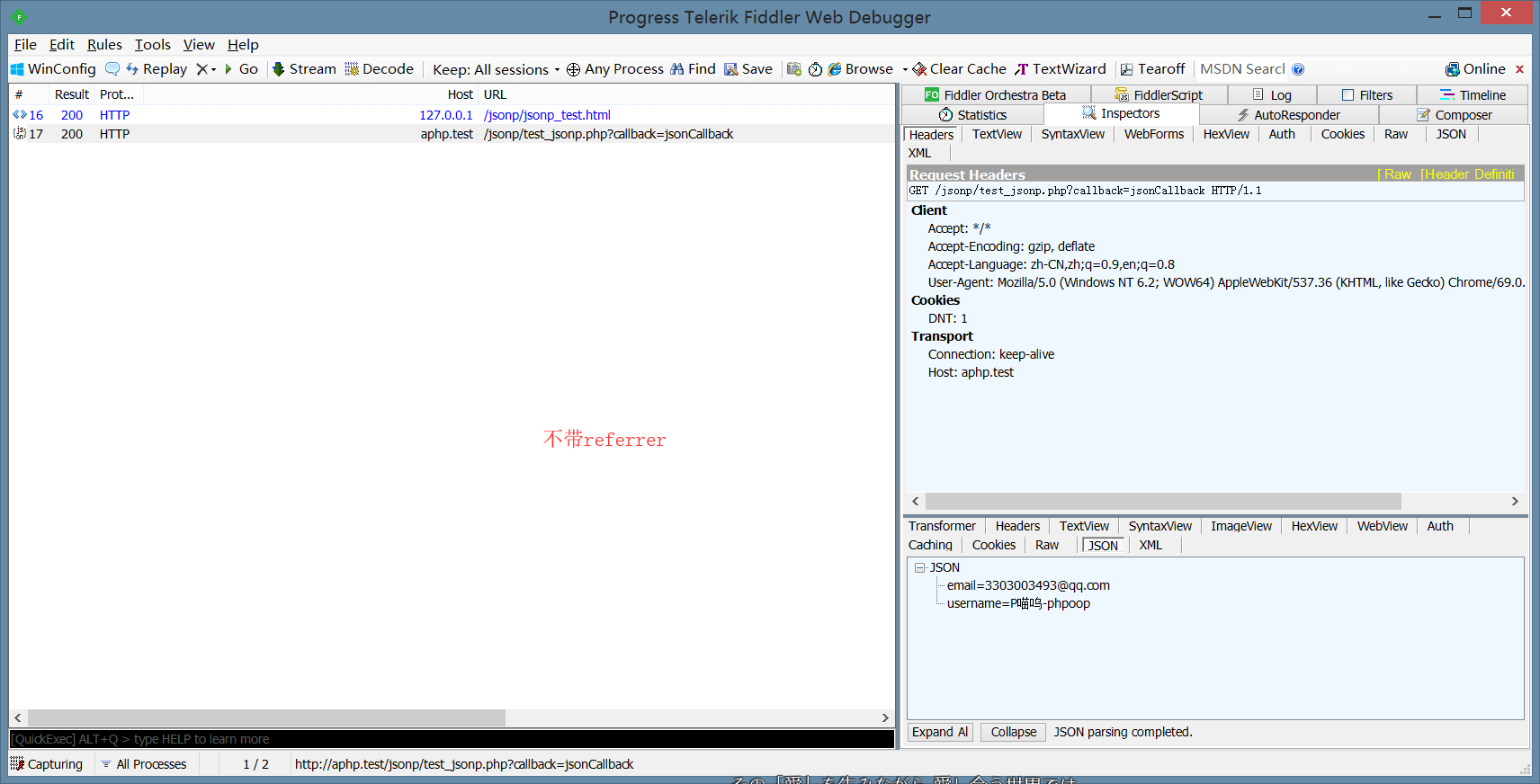Open the Timeline tab
Viewport: 1540px width, 784px height.
point(1473,95)
